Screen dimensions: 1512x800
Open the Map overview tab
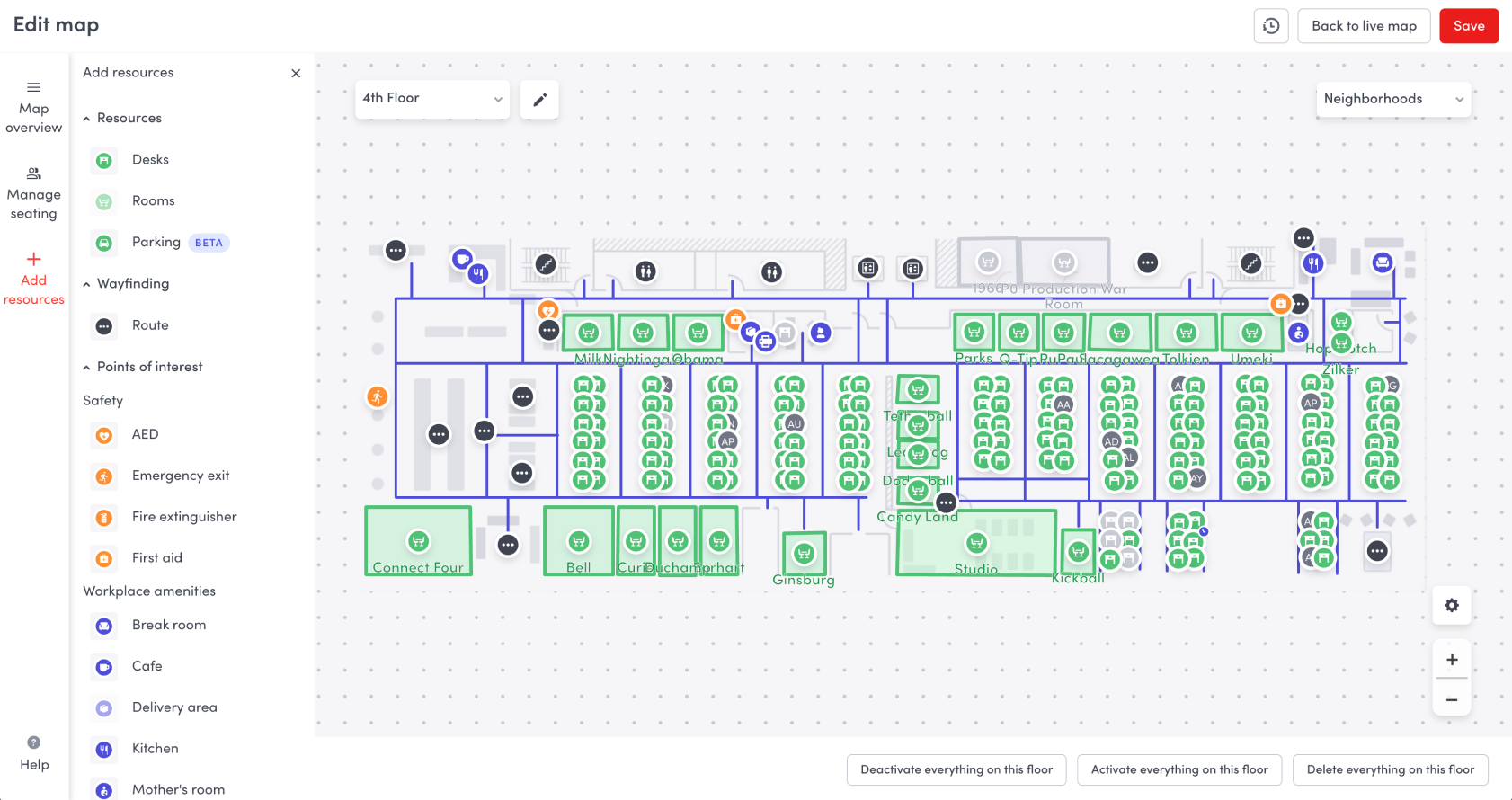tap(34, 107)
